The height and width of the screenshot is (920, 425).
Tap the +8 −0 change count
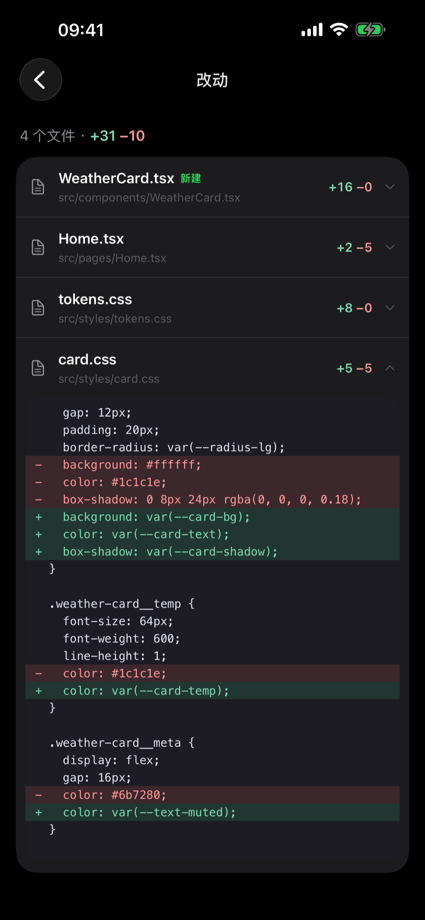(355, 307)
